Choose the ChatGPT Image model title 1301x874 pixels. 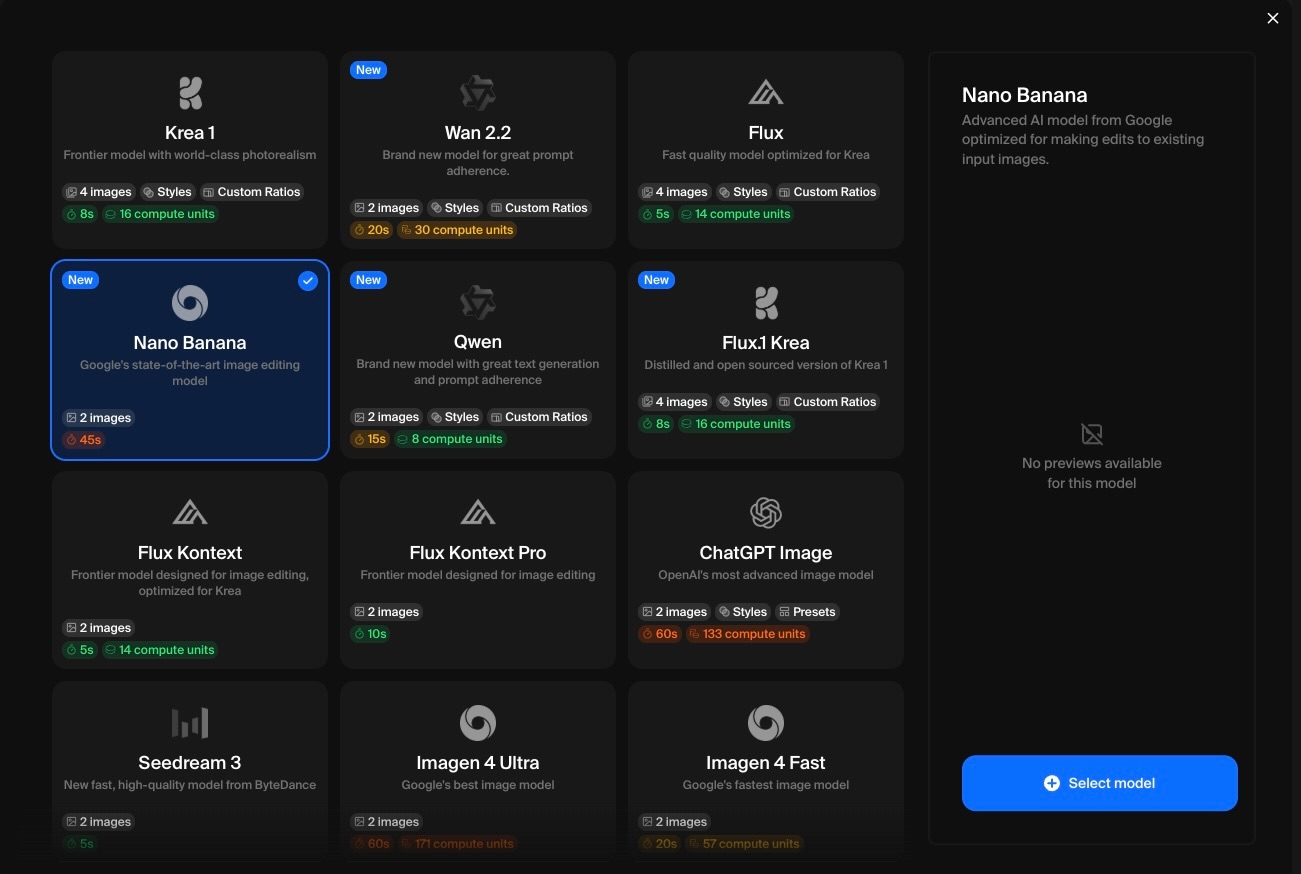(766, 553)
